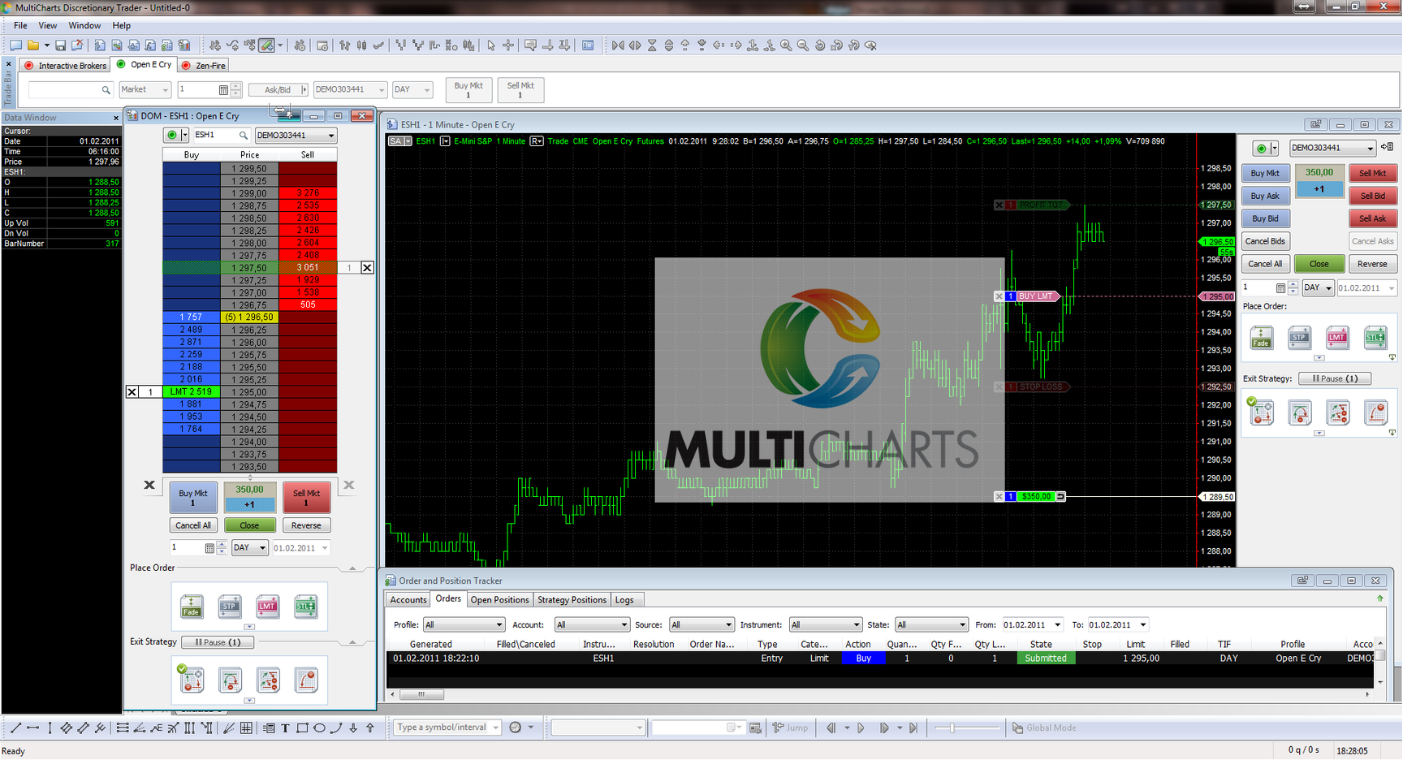This screenshot has height=760, width=1402.
Task: Open the DAY time-in-force dropdown
Action: click(412, 89)
